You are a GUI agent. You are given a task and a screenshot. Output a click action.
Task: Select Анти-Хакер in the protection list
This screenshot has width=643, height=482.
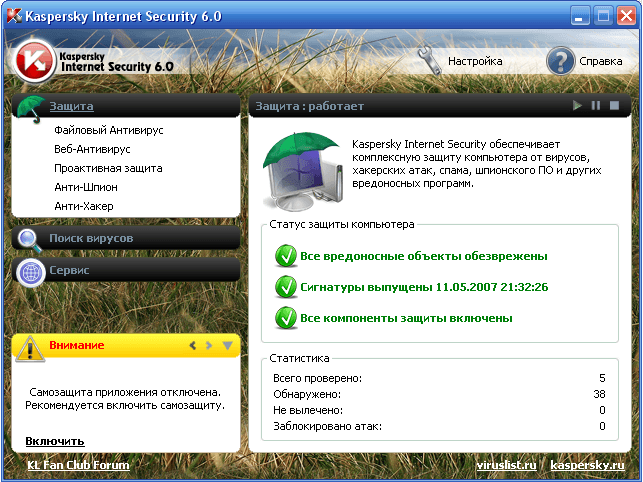pyautogui.click(x=84, y=206)
